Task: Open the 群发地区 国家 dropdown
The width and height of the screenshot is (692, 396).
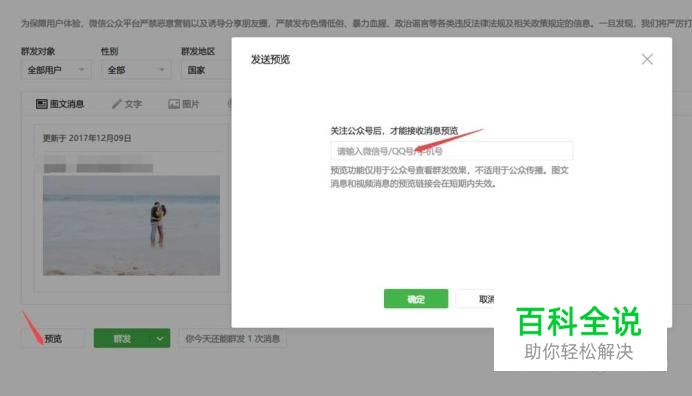Action: pyautogui.click(x=206, y=70)
